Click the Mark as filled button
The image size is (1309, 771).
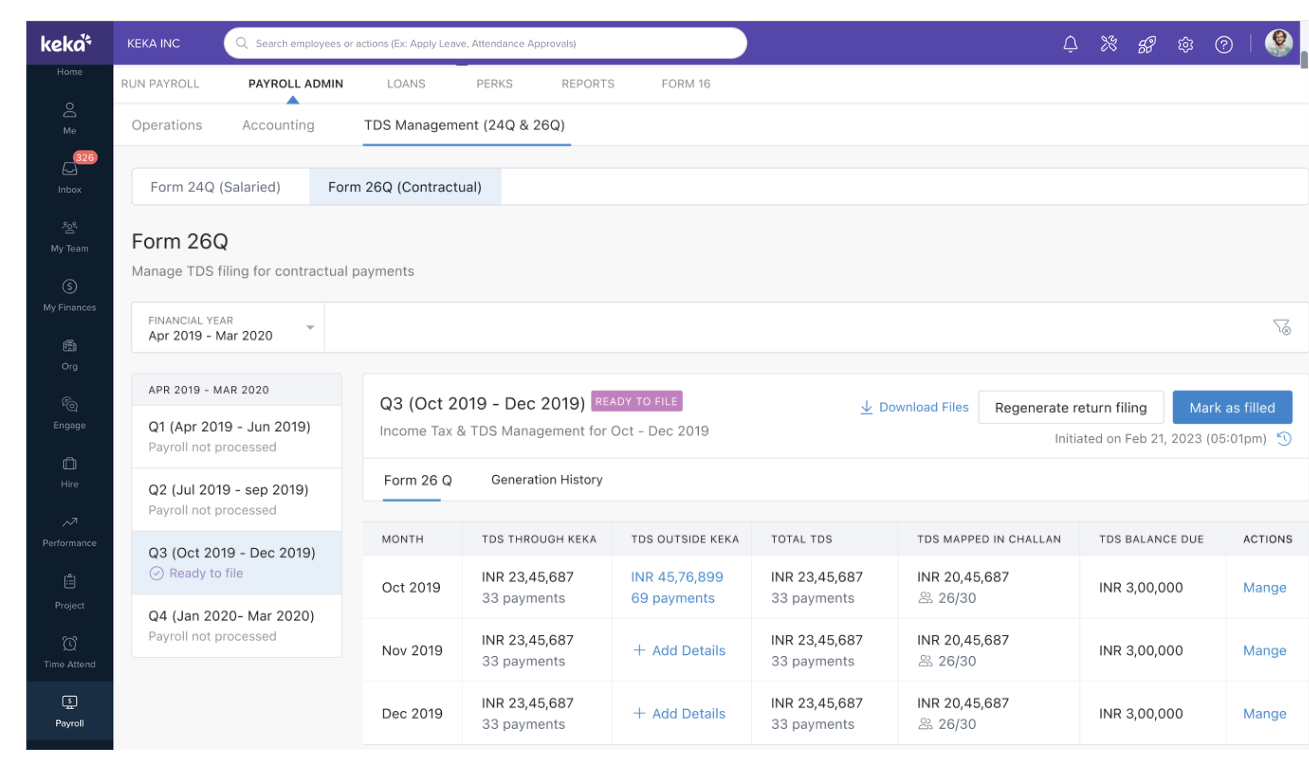1231,408
